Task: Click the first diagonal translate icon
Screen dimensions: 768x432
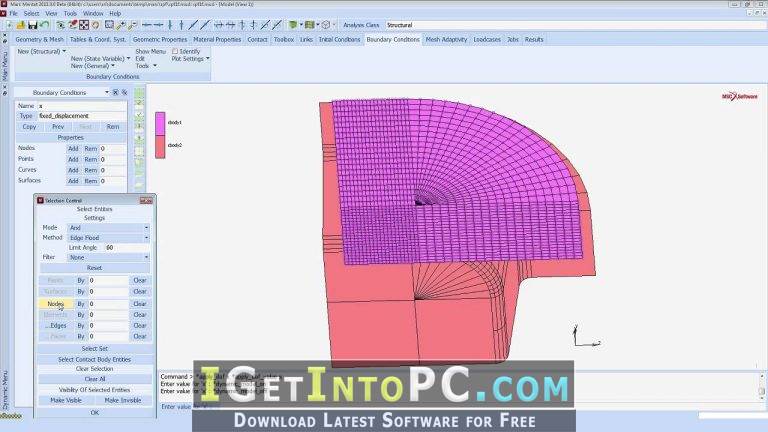Action: coord(193,24)
